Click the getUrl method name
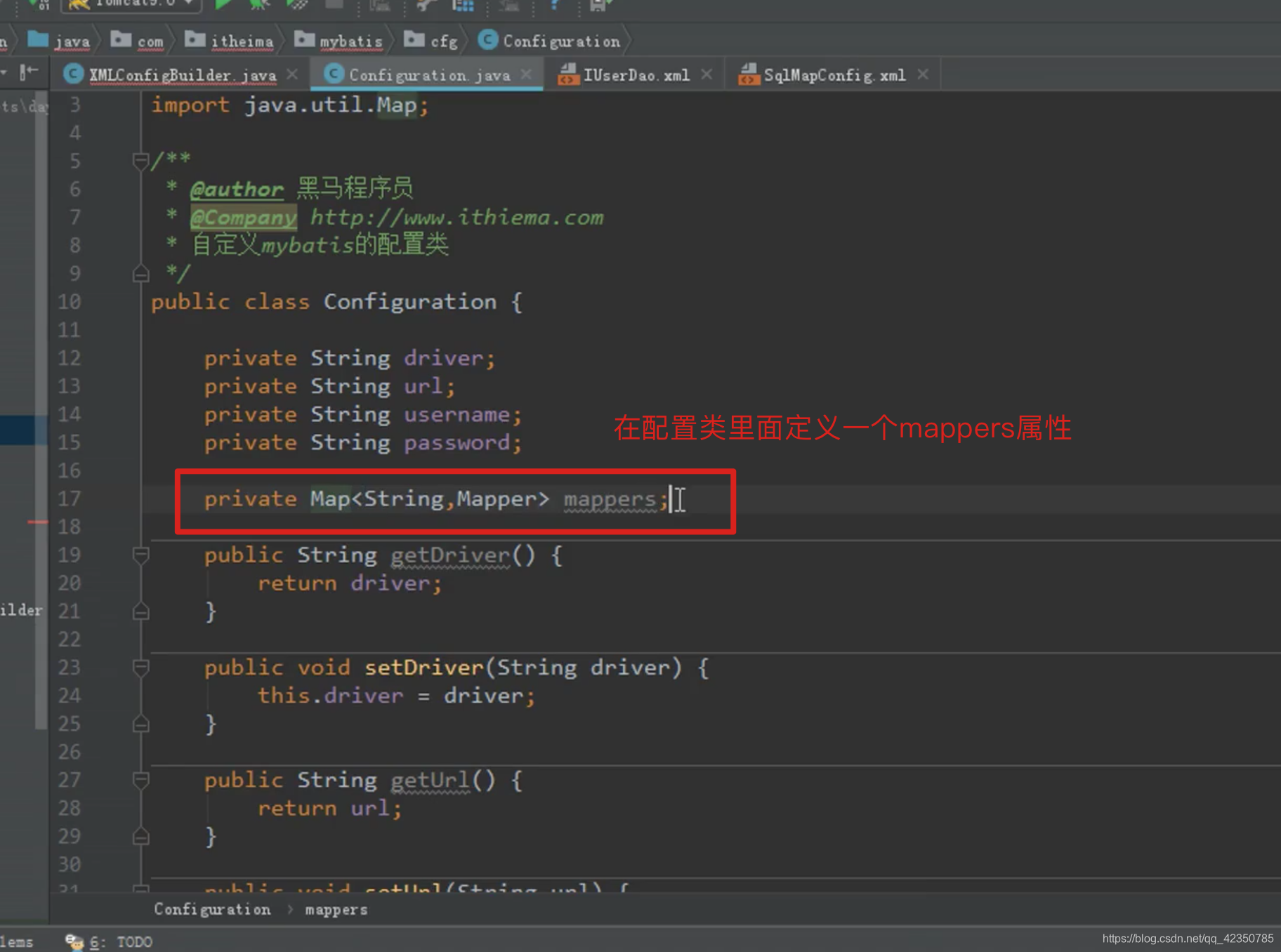 click(x=431, y=780)
